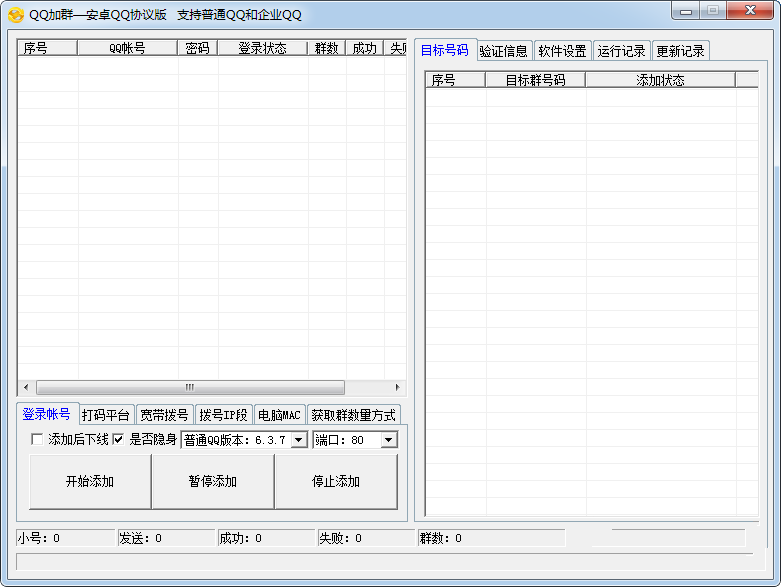Image resolution: width=781 pixels, height=587 pixels.
Task: Open the 普通QQ版本 6.3.7 dropdown
Action: pyautogui.click(x=299, y=440)
